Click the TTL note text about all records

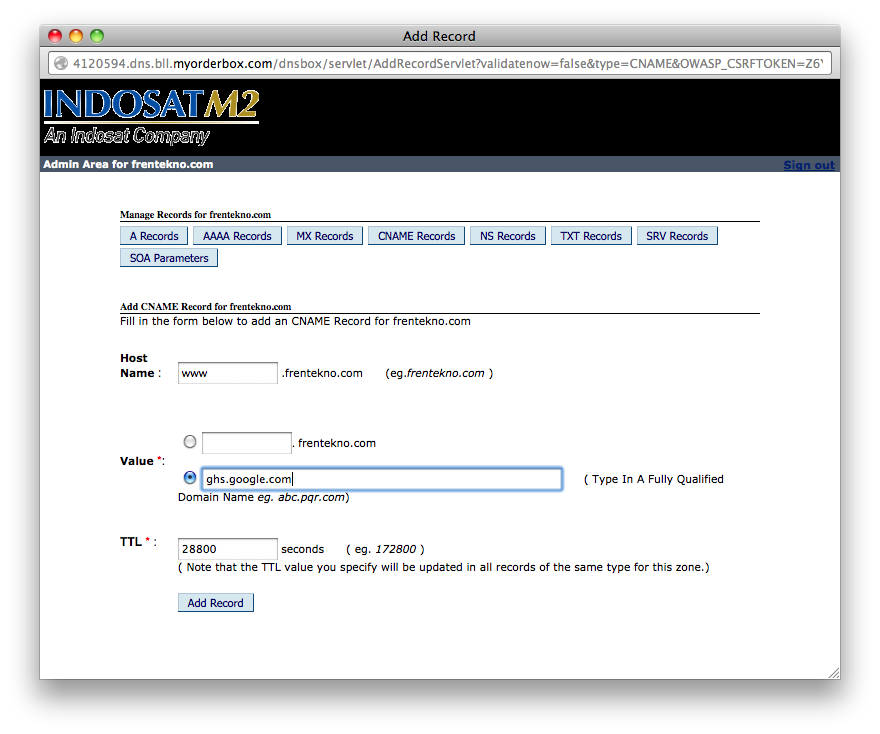coord(443,567)
